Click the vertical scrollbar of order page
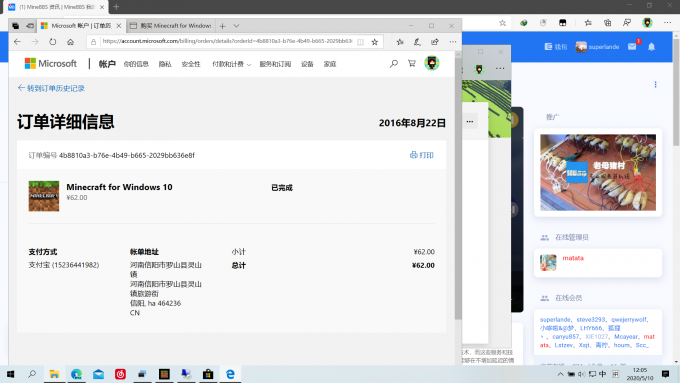Screen dimensions: 680x383 [458, 188]
